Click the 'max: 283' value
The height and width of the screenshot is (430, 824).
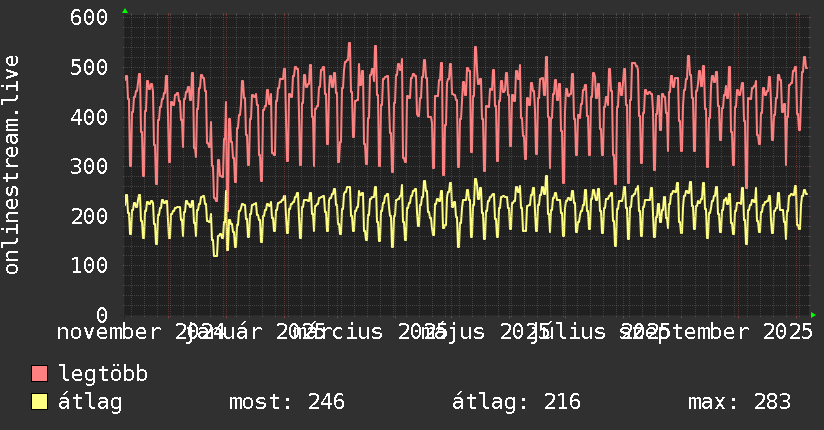(x=739, y=402)
